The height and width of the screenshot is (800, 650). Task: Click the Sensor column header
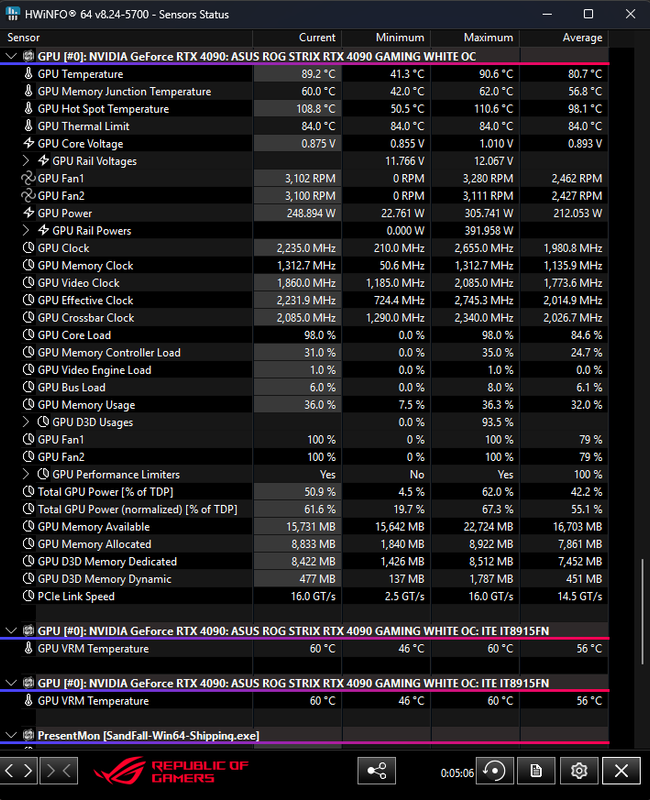point(126,37)
